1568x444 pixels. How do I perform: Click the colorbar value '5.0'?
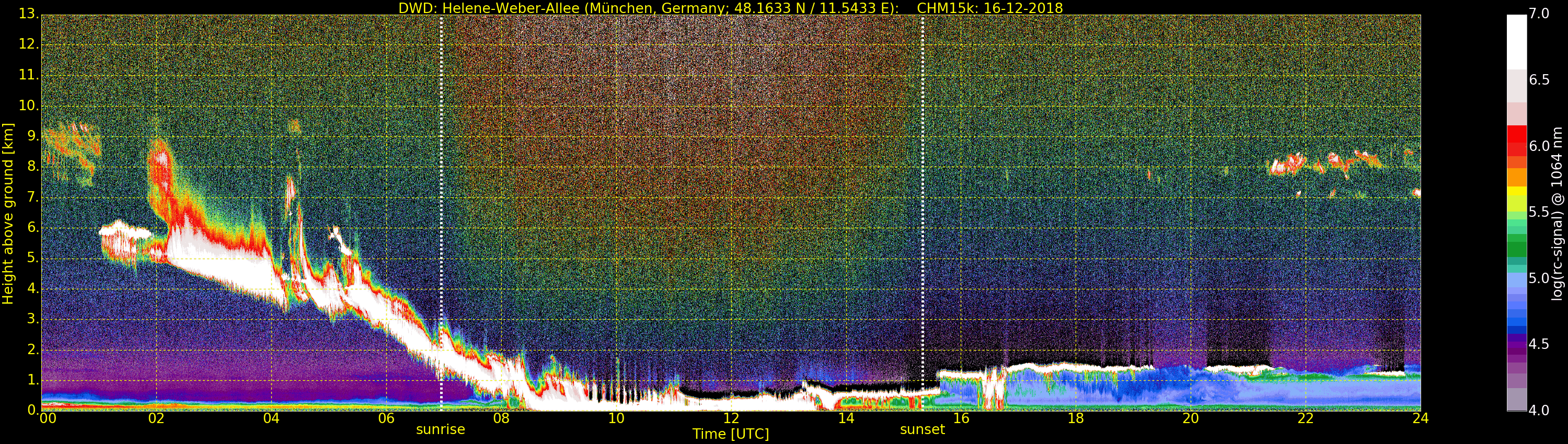(x=1539, y=278)
